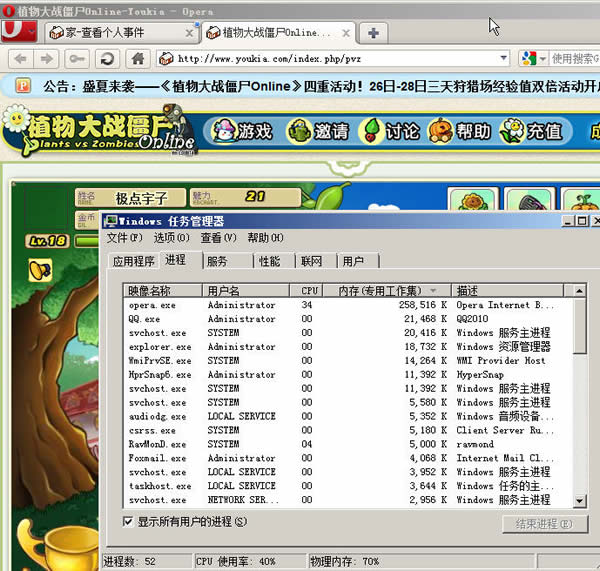Image resolution: width=600 pixels, height=571 pixels.
Task: Open the Opera main menu button
Action: pos(19,31)
